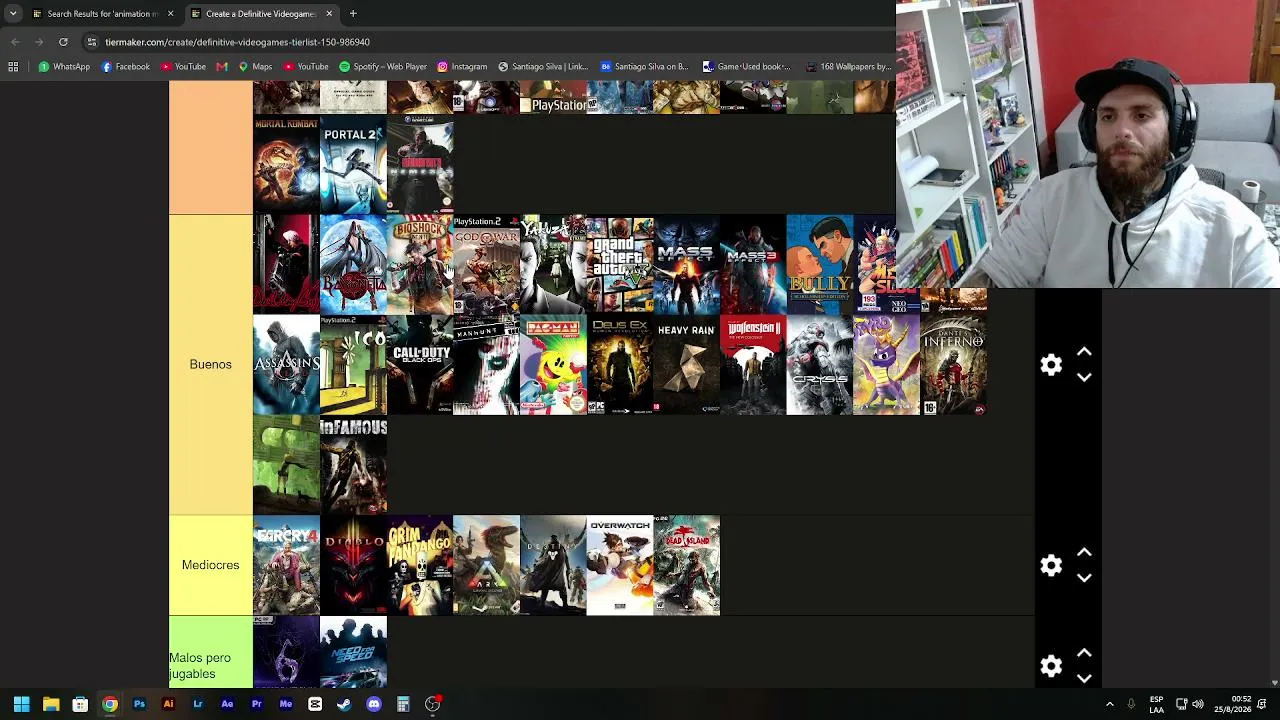Screen dimensions: 1280x720
Task: Open Gmail bookmark icon
Action: pos(222,67)
